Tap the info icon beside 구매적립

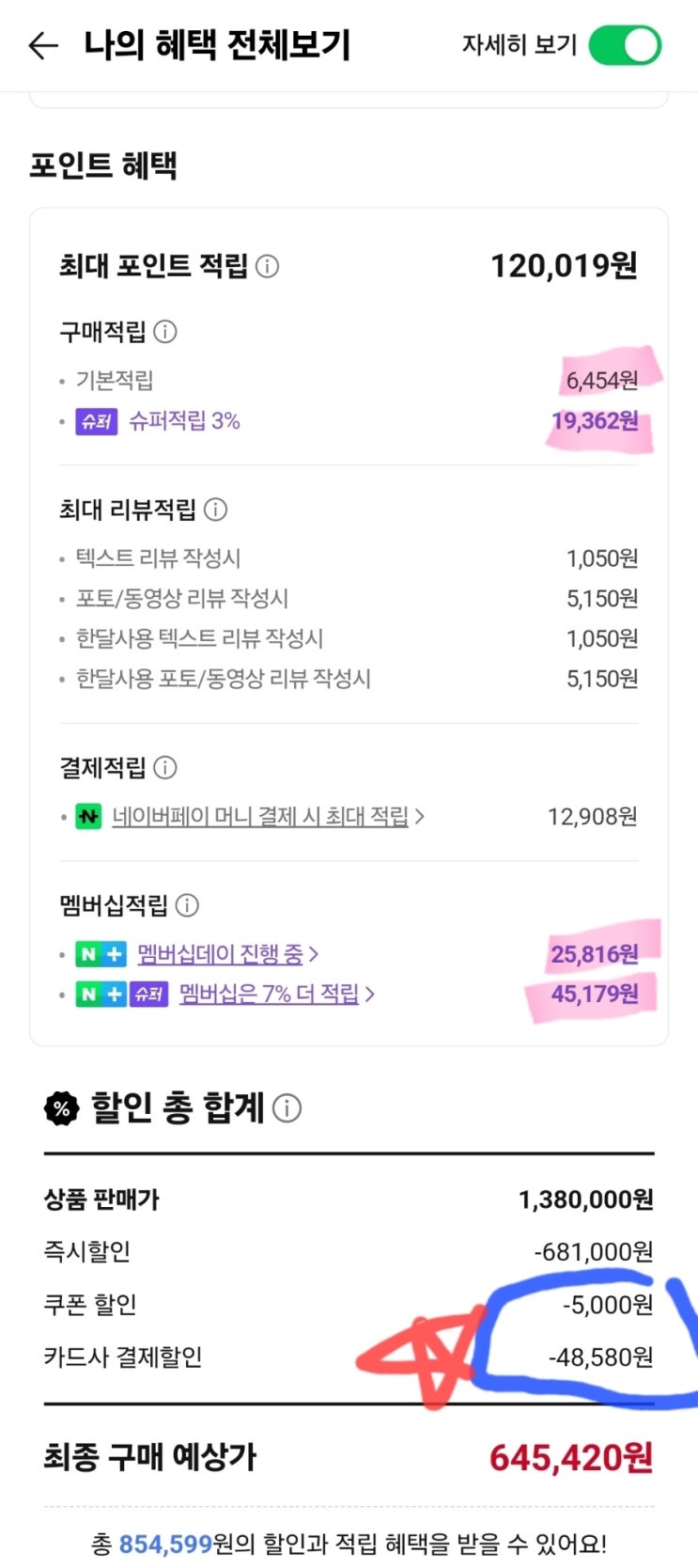point(165,332)
